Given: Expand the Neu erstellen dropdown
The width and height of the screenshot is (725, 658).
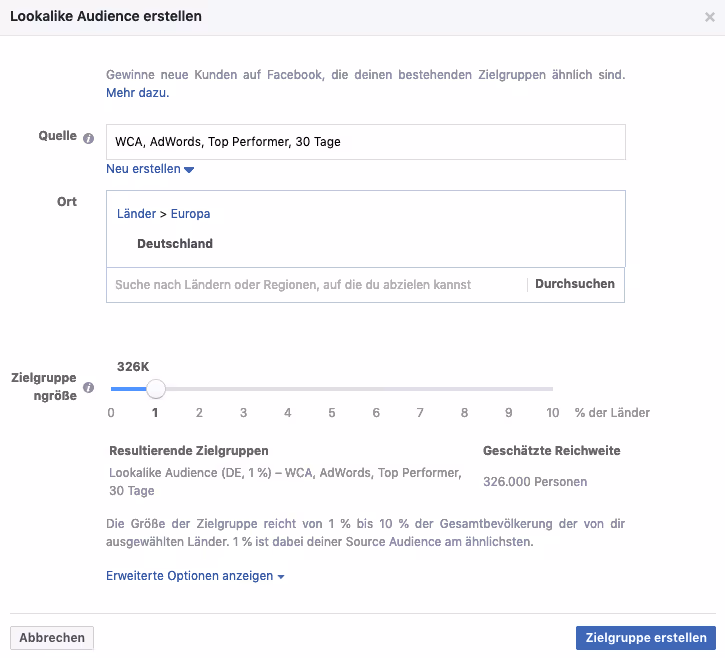Looking at the screenshot, I should tap(150, 169).
